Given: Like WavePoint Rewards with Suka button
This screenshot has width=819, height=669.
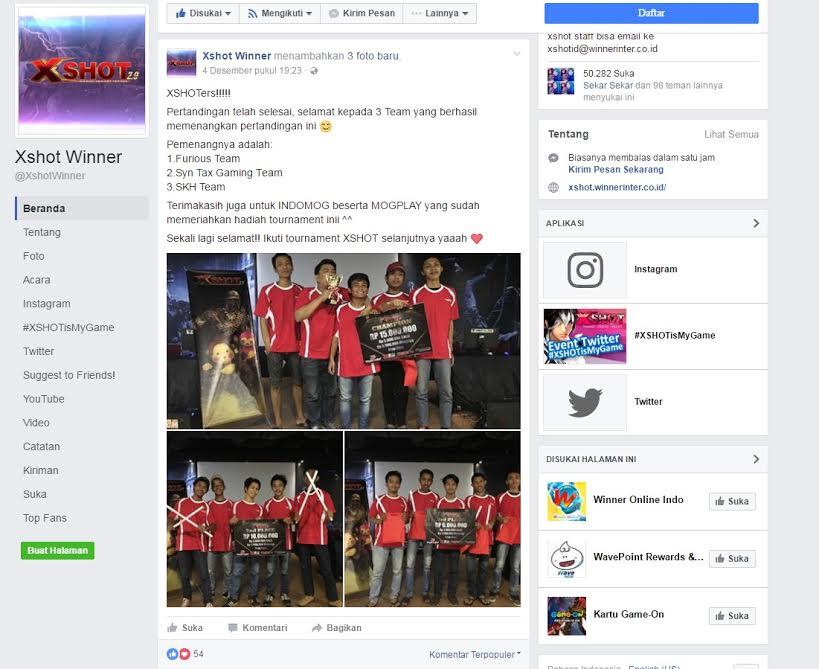Looking at the screenshot, I should pyautogui.click(x=732, y=559).
